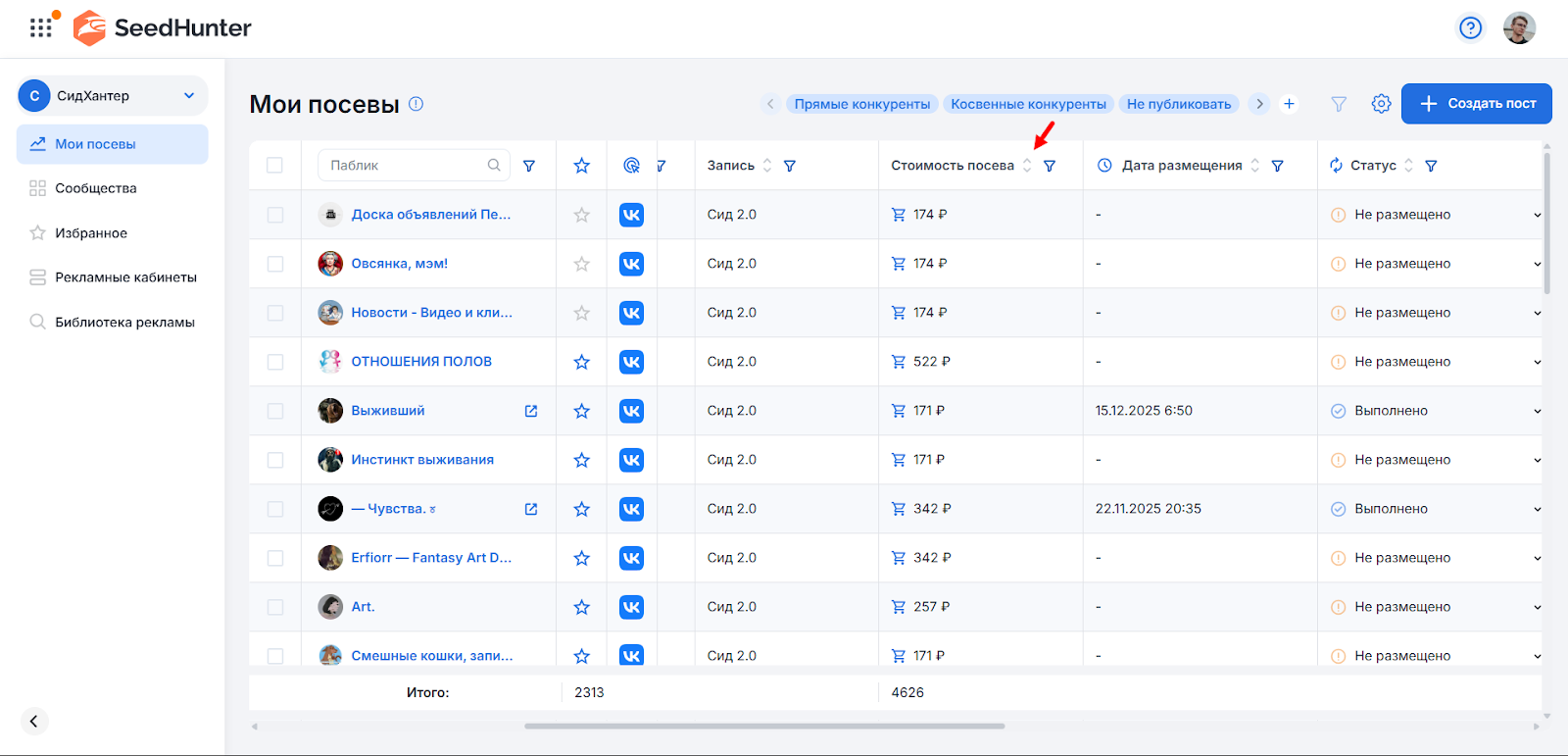Add new tag with plus icon
Screen dimensions: 1568x756
pos(1289,104)
